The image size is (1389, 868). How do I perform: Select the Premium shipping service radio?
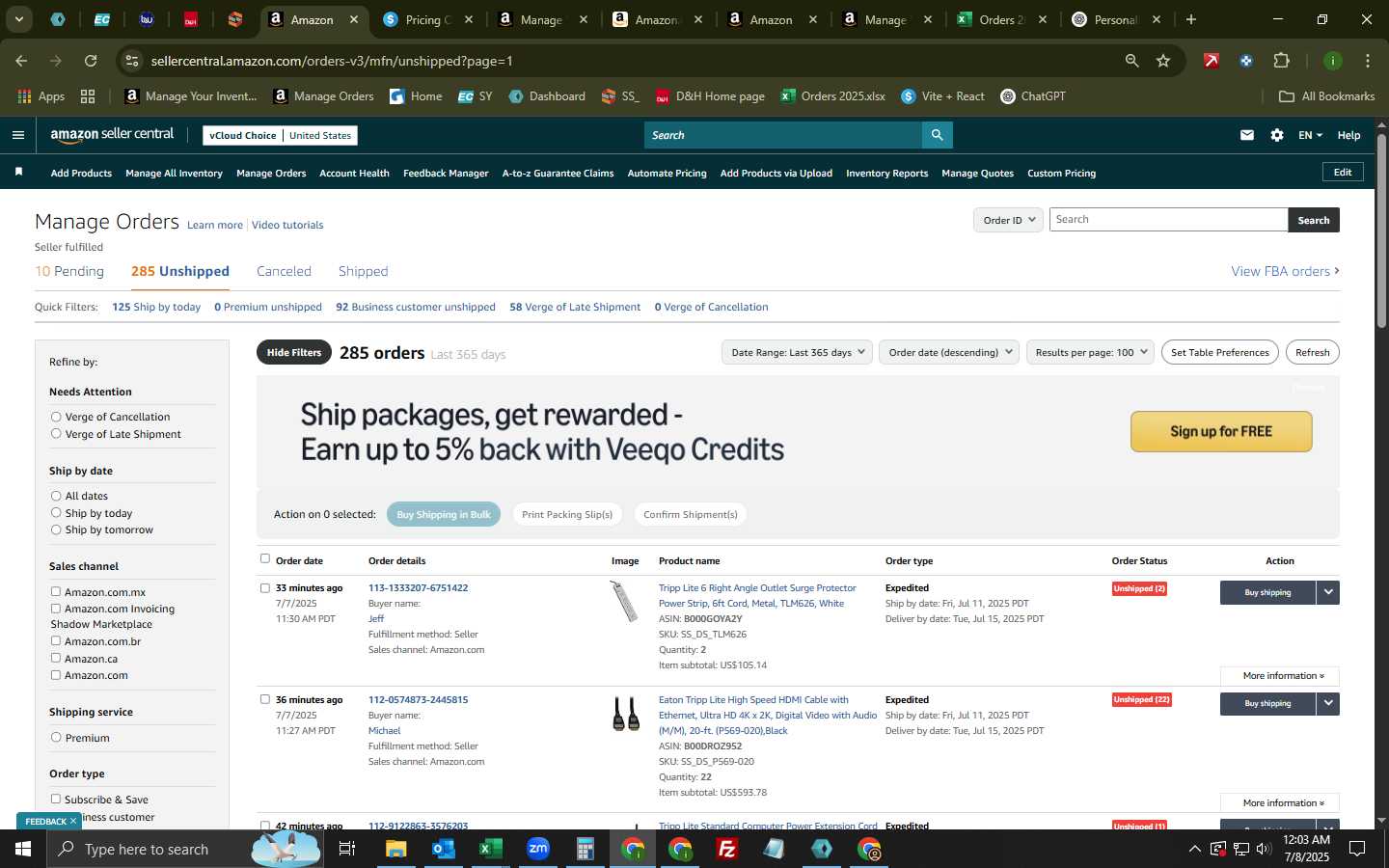pyautogui.click(x=56, y=737)
